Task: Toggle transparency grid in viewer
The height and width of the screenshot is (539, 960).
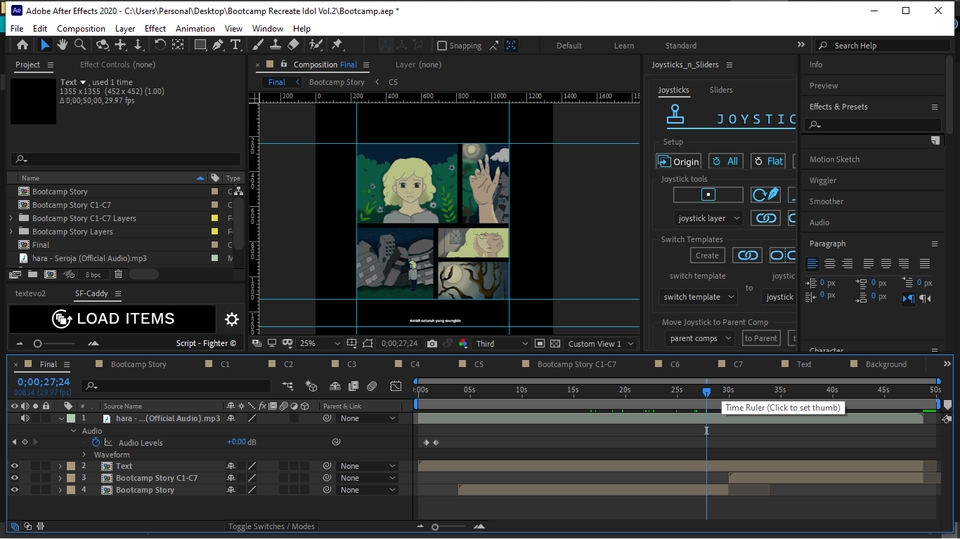Action: pyautogui.click(x=555, y=344)
